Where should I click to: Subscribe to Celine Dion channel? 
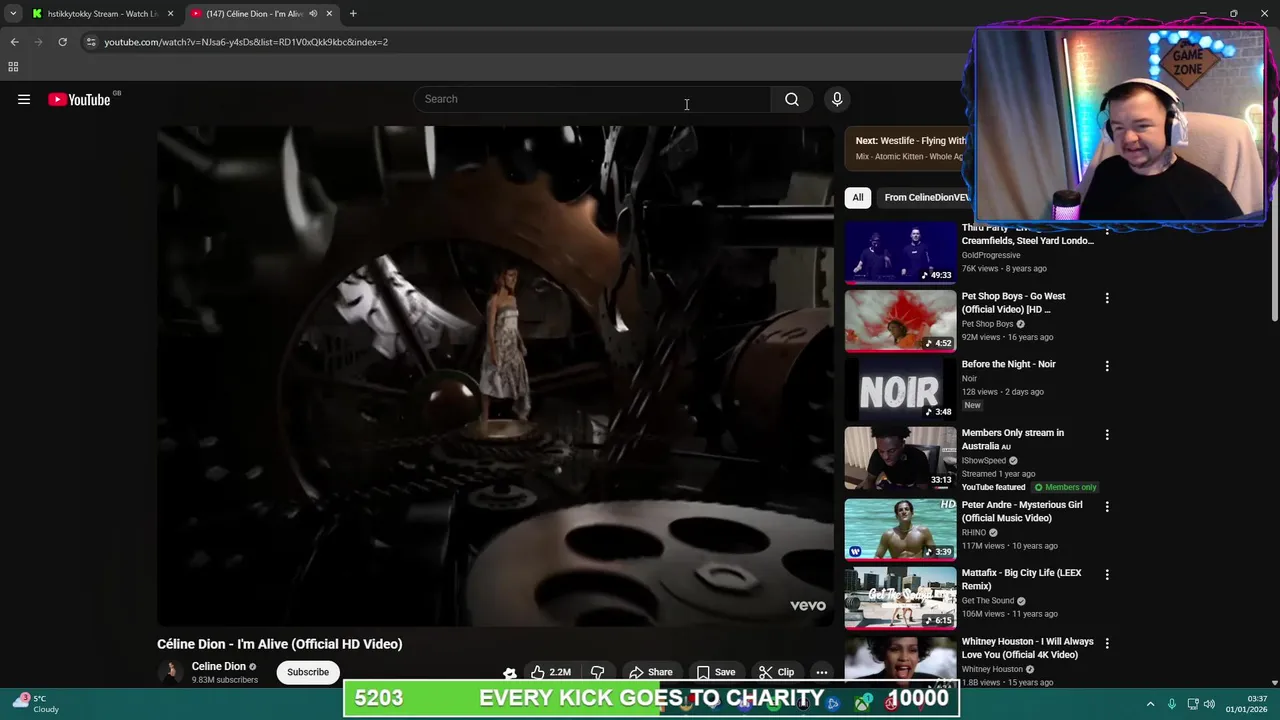(x=308, y=672)
